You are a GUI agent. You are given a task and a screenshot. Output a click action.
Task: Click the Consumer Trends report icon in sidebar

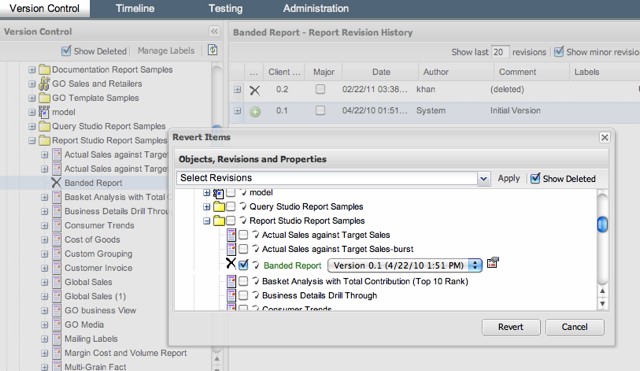click(57, 225)
